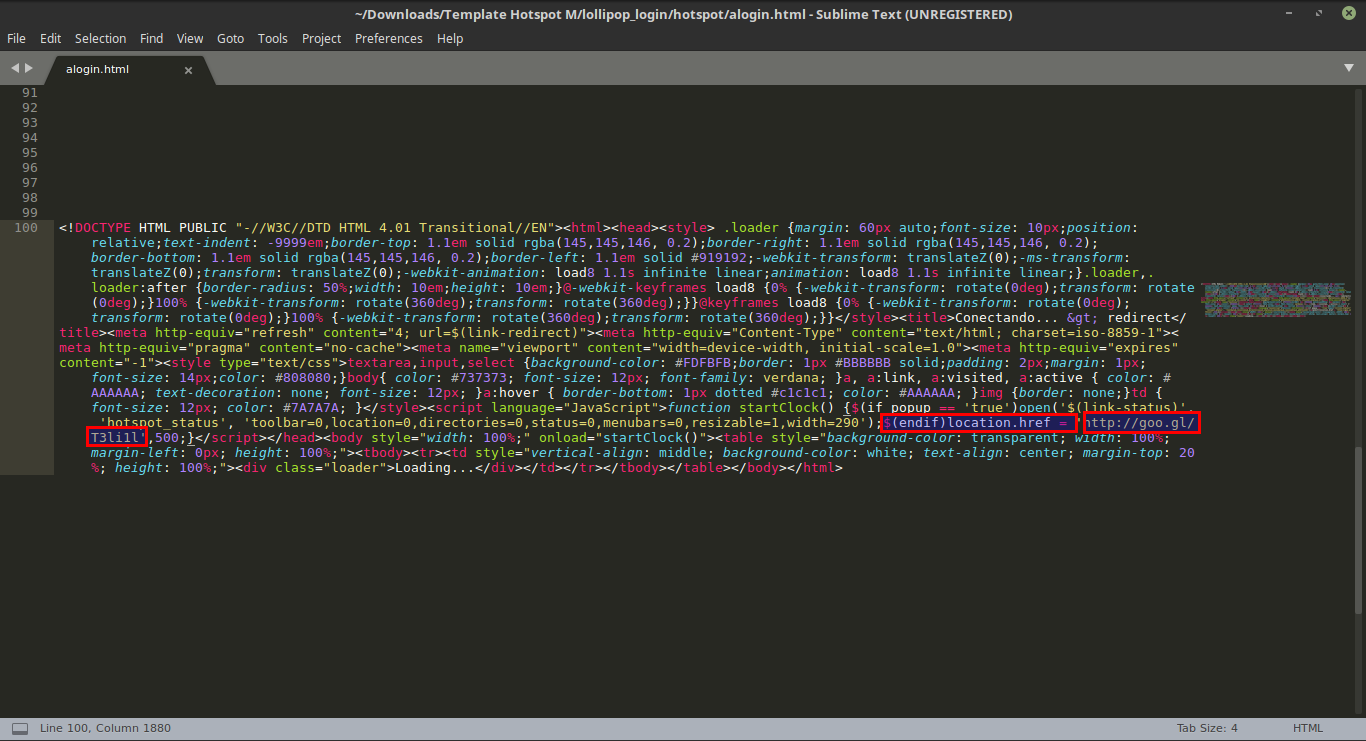Open the Project menu
1366x741 pixels.
pyautogui.click(x=321, y=38)
